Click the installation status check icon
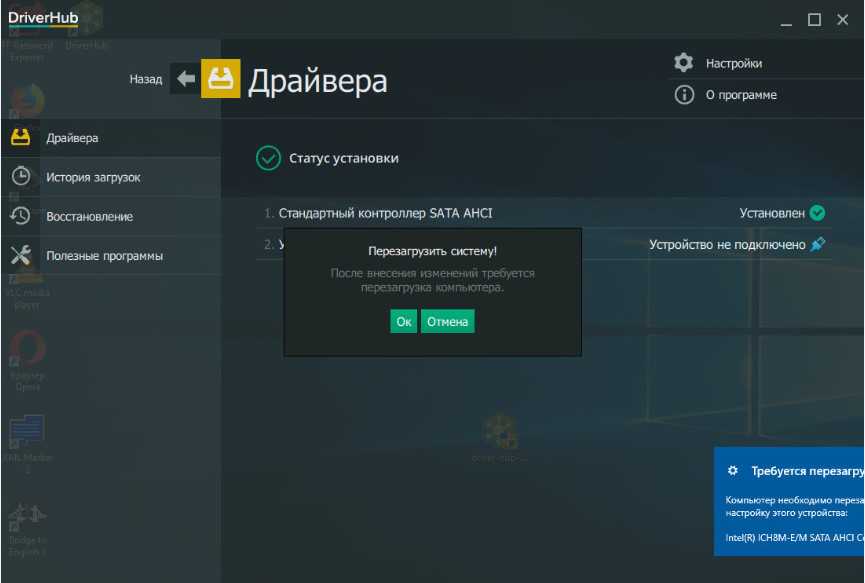Image resolution: width=865 pixels, height=583 pixels. pyautogui.click(x=268, y=158)
